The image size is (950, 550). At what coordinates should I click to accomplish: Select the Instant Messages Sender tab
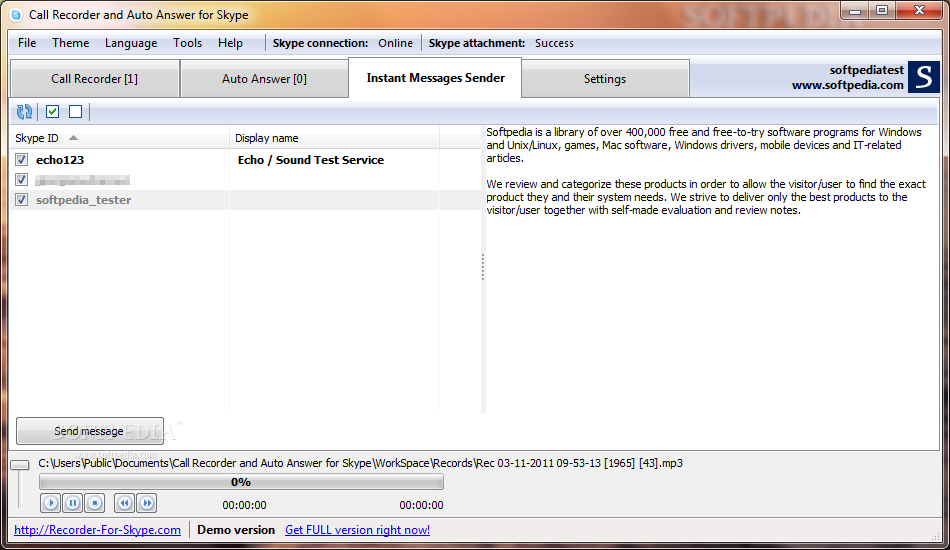click(435, 78)
